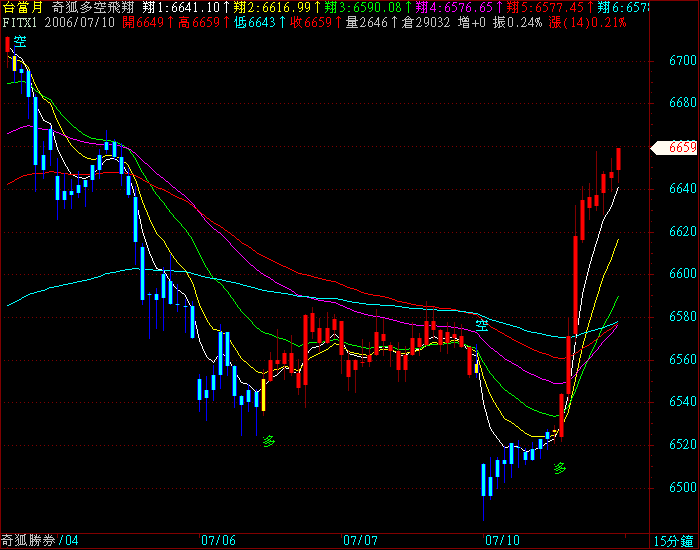Screen dimensions: 700x550
Task: Click the 空 short signal near 07/10
Action: (482, 325)
